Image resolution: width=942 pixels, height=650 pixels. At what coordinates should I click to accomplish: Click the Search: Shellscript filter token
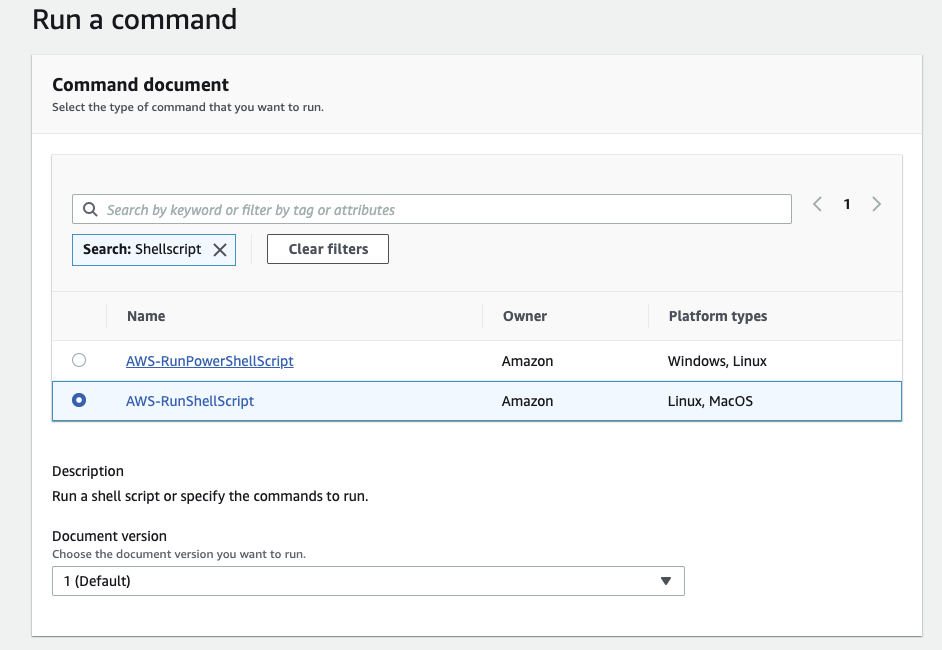142,250
